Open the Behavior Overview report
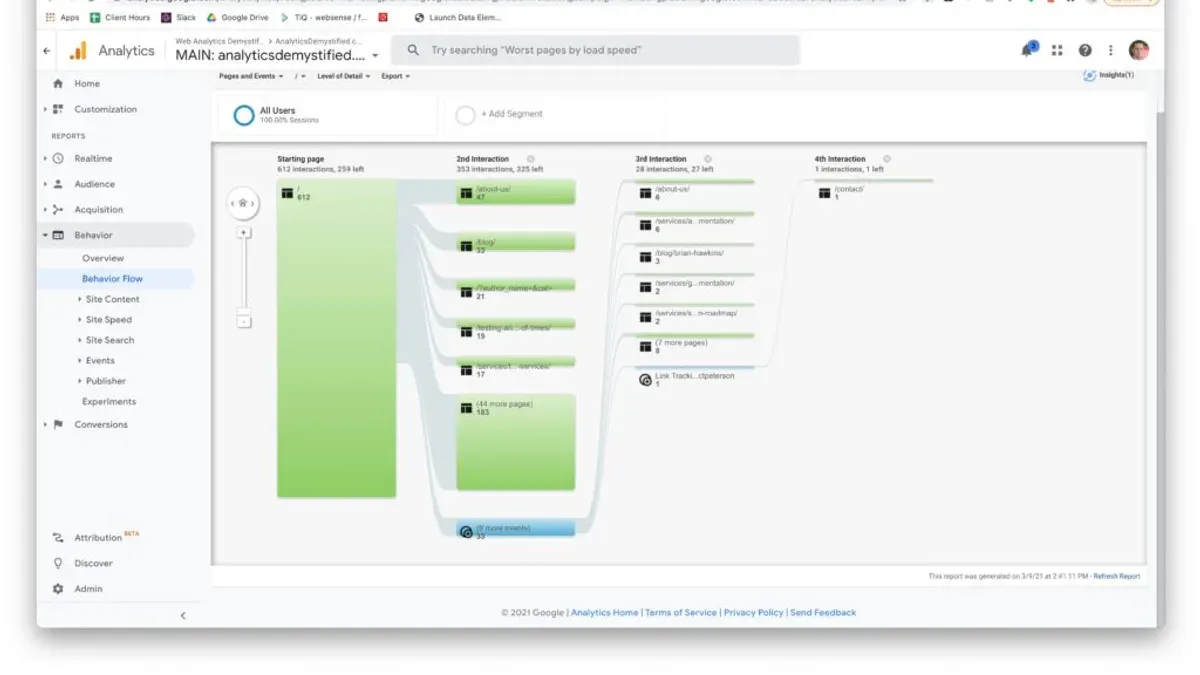1200x675 pixels. 103,258
